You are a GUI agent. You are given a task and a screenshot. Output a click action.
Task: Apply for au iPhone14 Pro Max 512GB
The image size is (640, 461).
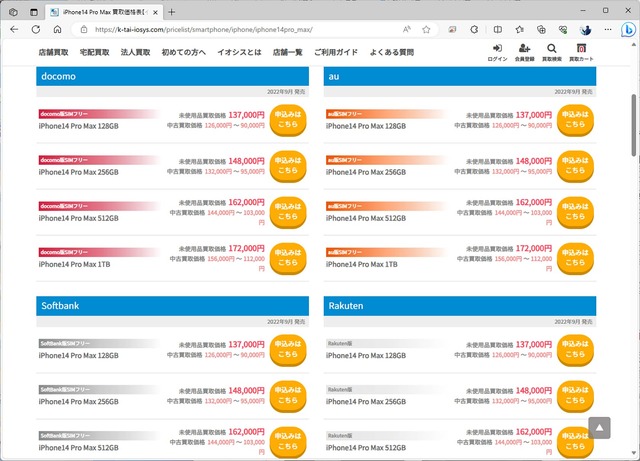tap(575, 212)
